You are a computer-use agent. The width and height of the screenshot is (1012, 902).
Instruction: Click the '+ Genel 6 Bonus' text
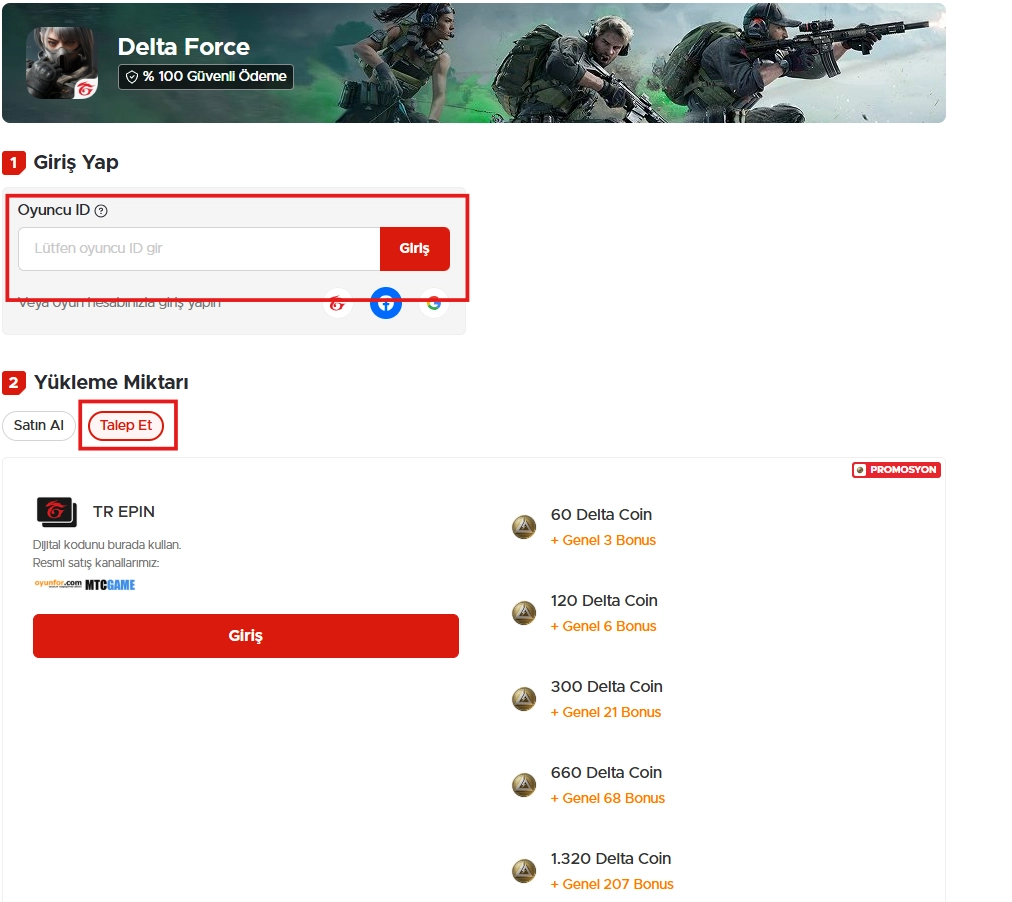tap(603, 626)
